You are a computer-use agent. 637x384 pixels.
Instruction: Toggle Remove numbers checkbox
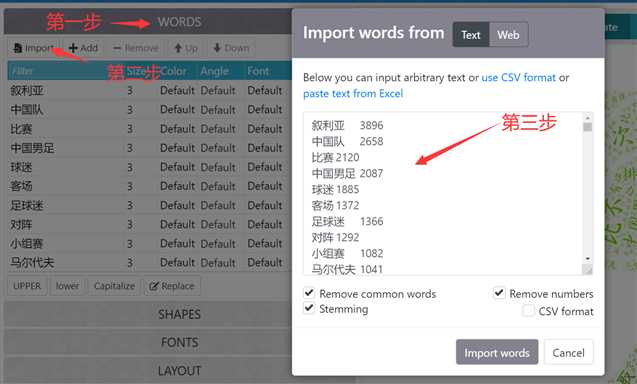(499, 293)
